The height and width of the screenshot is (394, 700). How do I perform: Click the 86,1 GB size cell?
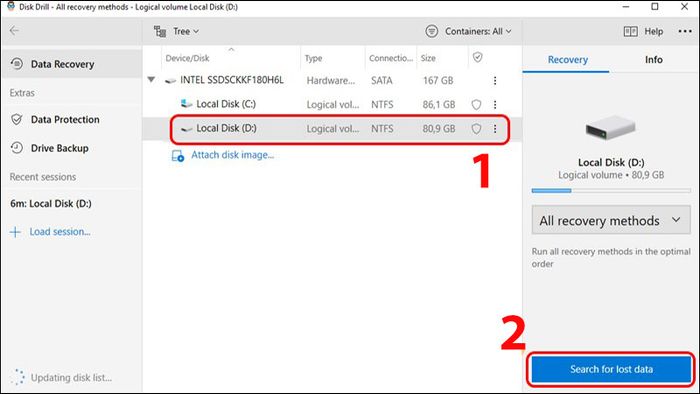click(438, 104)
